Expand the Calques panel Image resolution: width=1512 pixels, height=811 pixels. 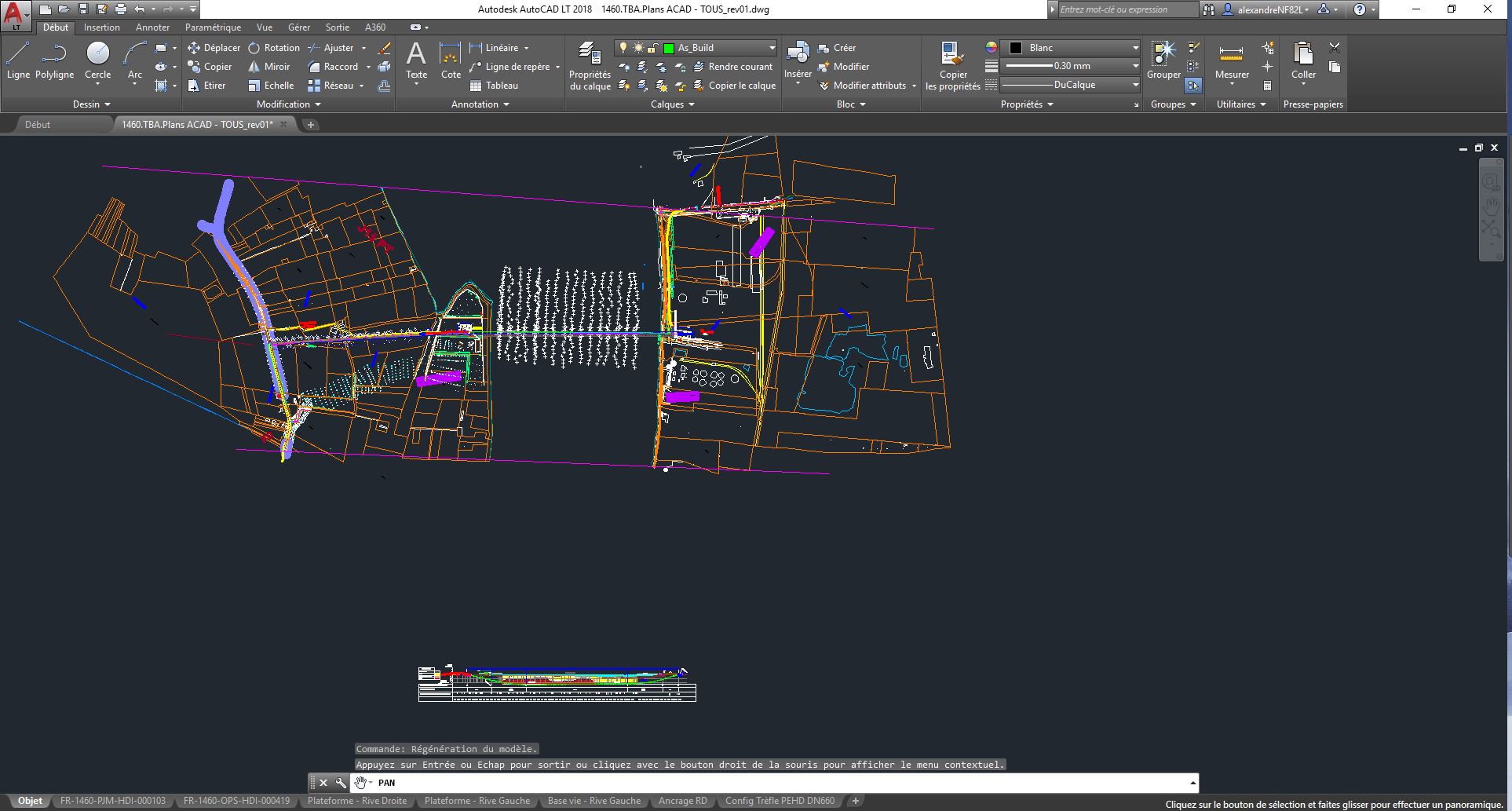click(x=673, y=104)
